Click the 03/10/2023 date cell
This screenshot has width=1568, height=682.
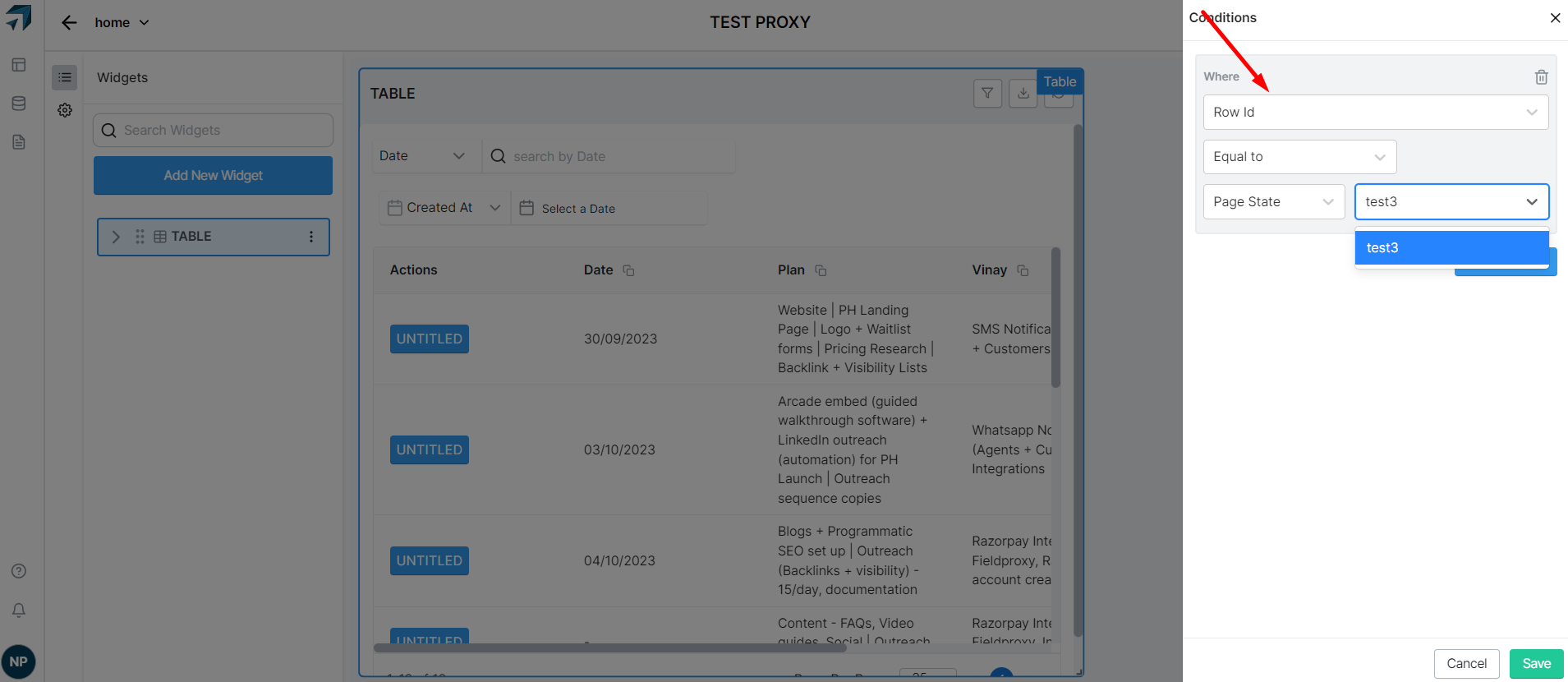[619, 450]
